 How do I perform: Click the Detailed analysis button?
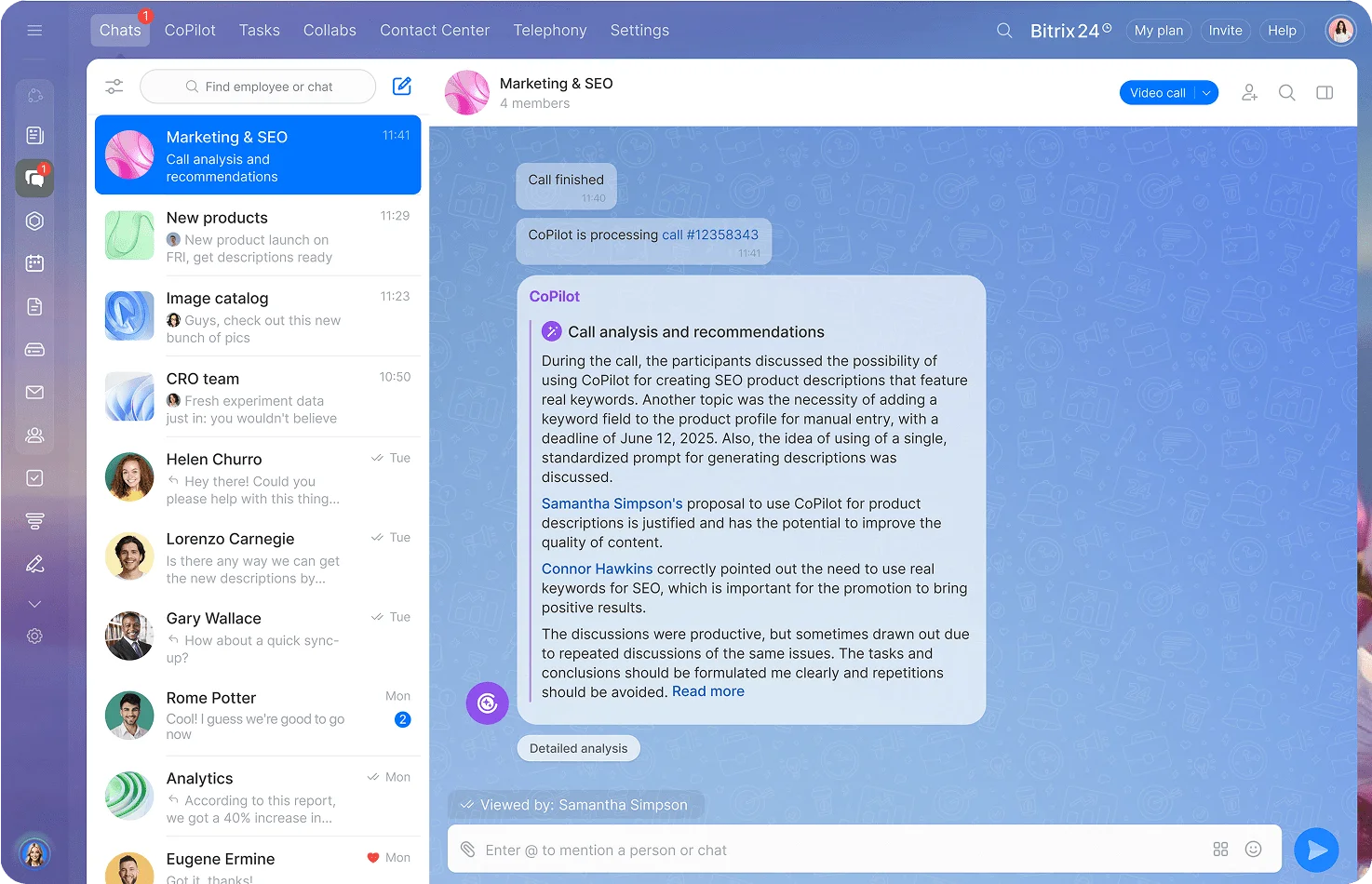pos(578,748)
